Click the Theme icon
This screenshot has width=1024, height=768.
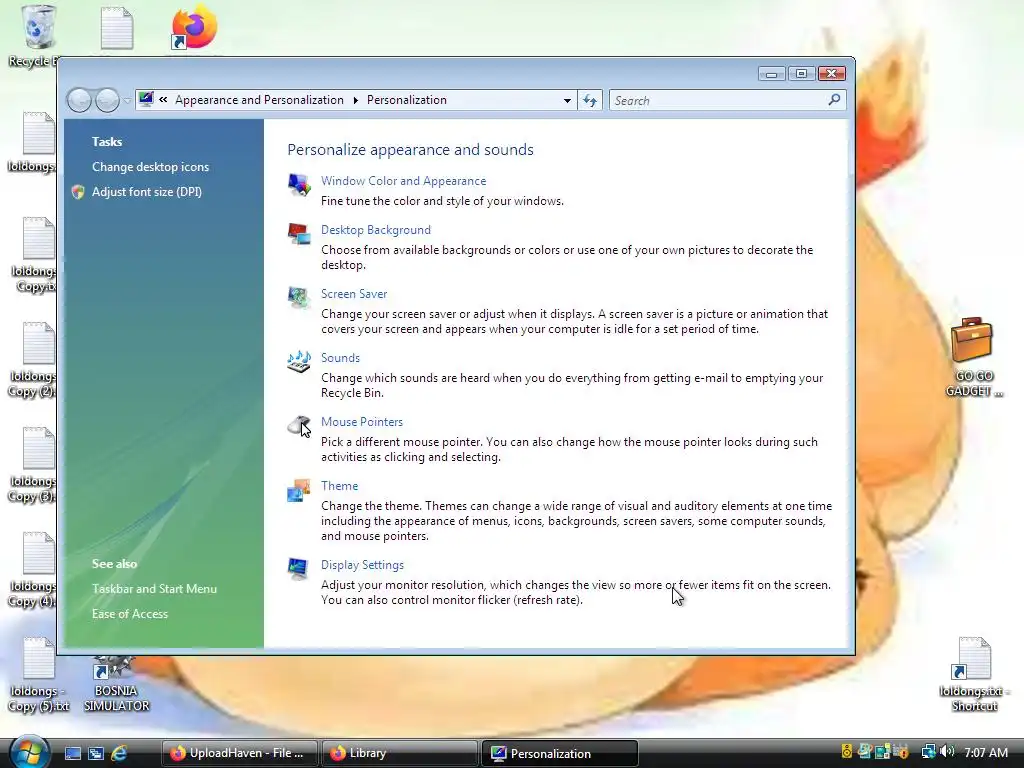[299, 490]
